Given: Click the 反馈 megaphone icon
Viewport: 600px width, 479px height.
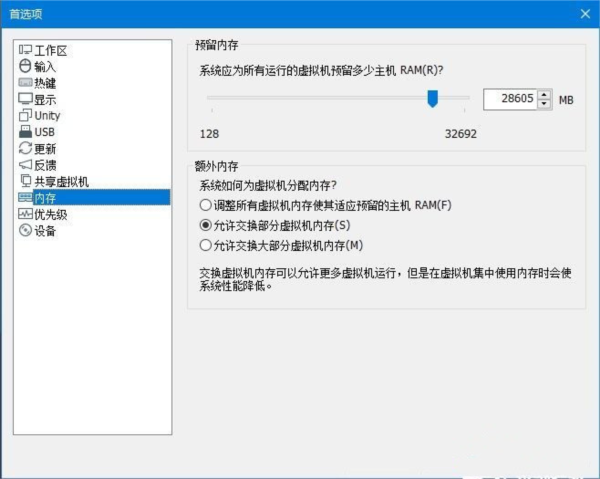Looking at the screenshot, I should pos(25,165).
